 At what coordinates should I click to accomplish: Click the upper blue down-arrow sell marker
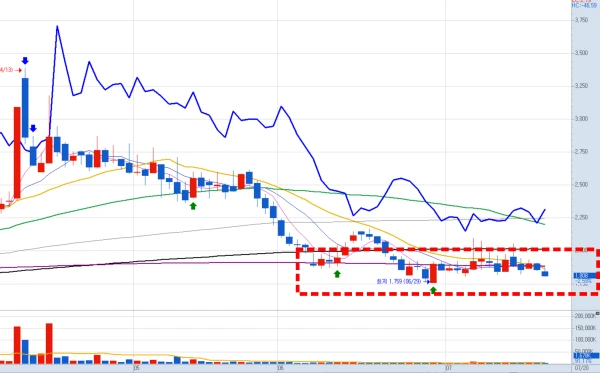25,61
